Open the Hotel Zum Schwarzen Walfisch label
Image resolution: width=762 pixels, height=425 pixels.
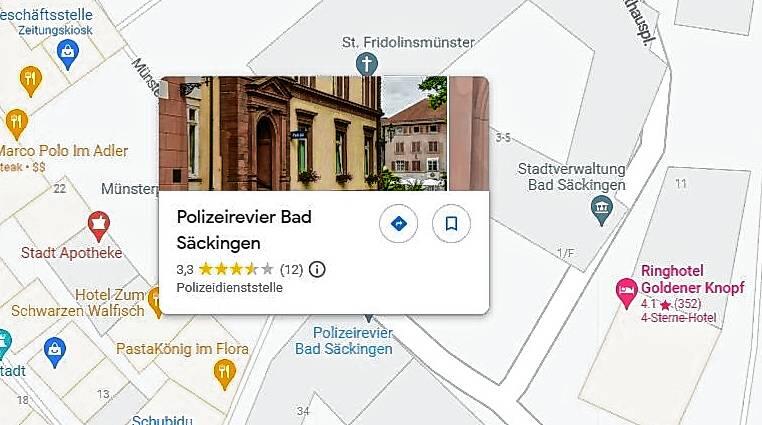click(x=78, y=303)
